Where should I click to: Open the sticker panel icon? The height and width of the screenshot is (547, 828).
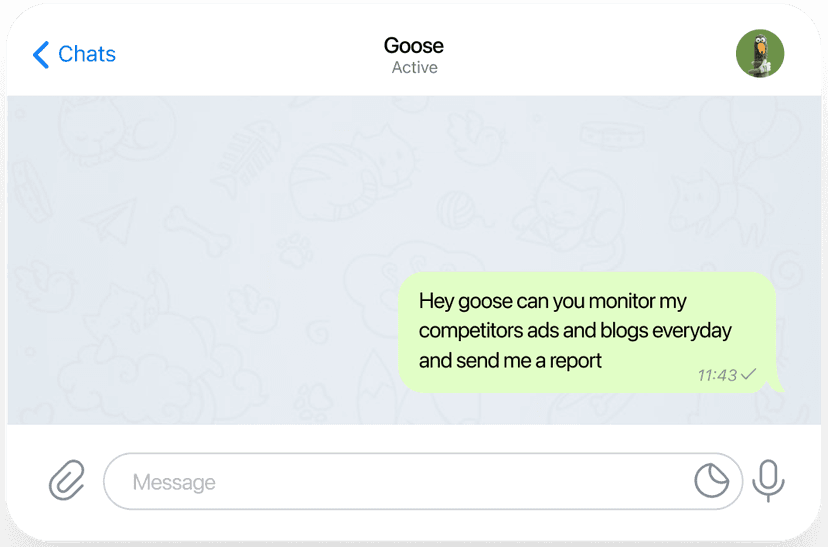(x=712, y=481)
